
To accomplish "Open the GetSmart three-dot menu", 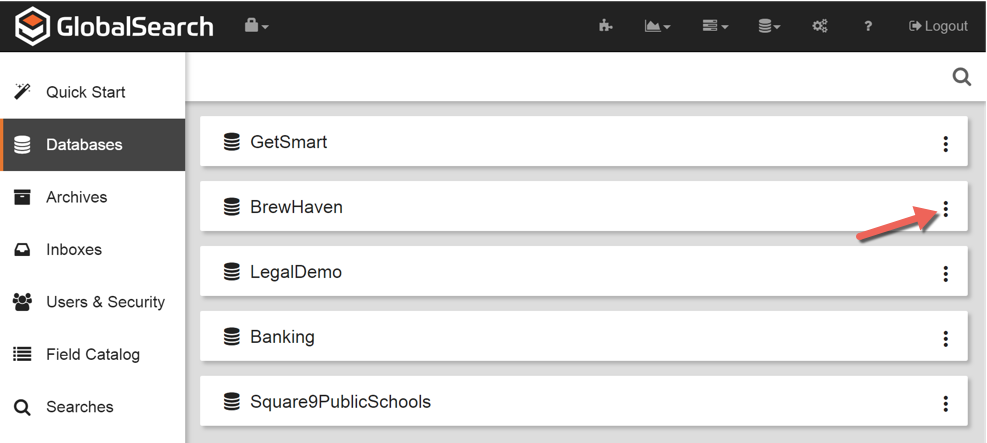I will pos(945,144).
